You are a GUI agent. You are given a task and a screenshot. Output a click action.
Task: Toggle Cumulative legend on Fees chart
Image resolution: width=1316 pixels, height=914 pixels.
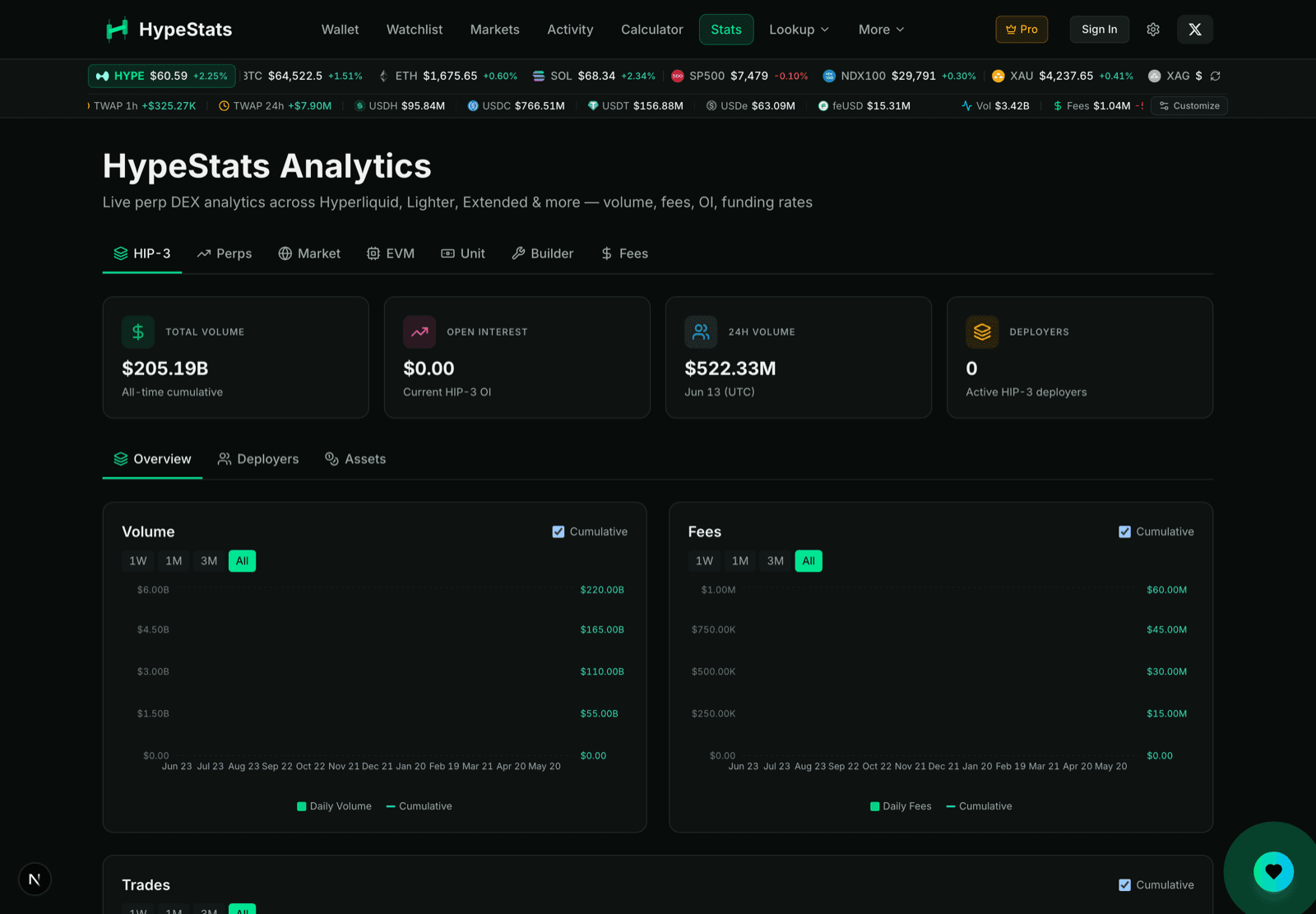(x=979, y=806)
